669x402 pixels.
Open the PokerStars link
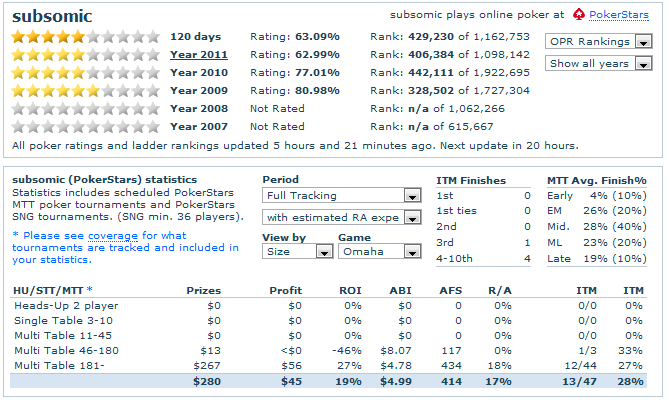619,15
